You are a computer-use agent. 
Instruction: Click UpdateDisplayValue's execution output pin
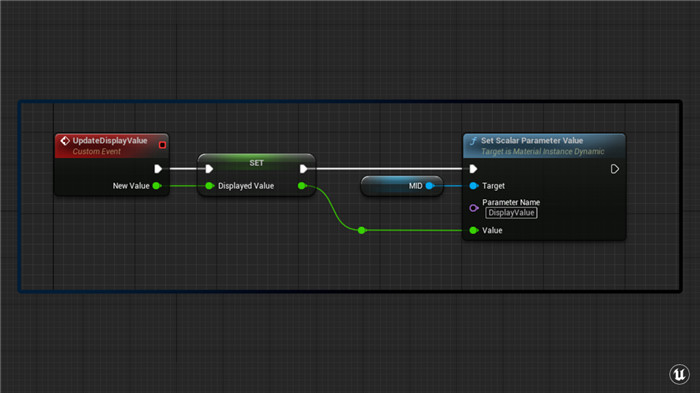(158, 169)
